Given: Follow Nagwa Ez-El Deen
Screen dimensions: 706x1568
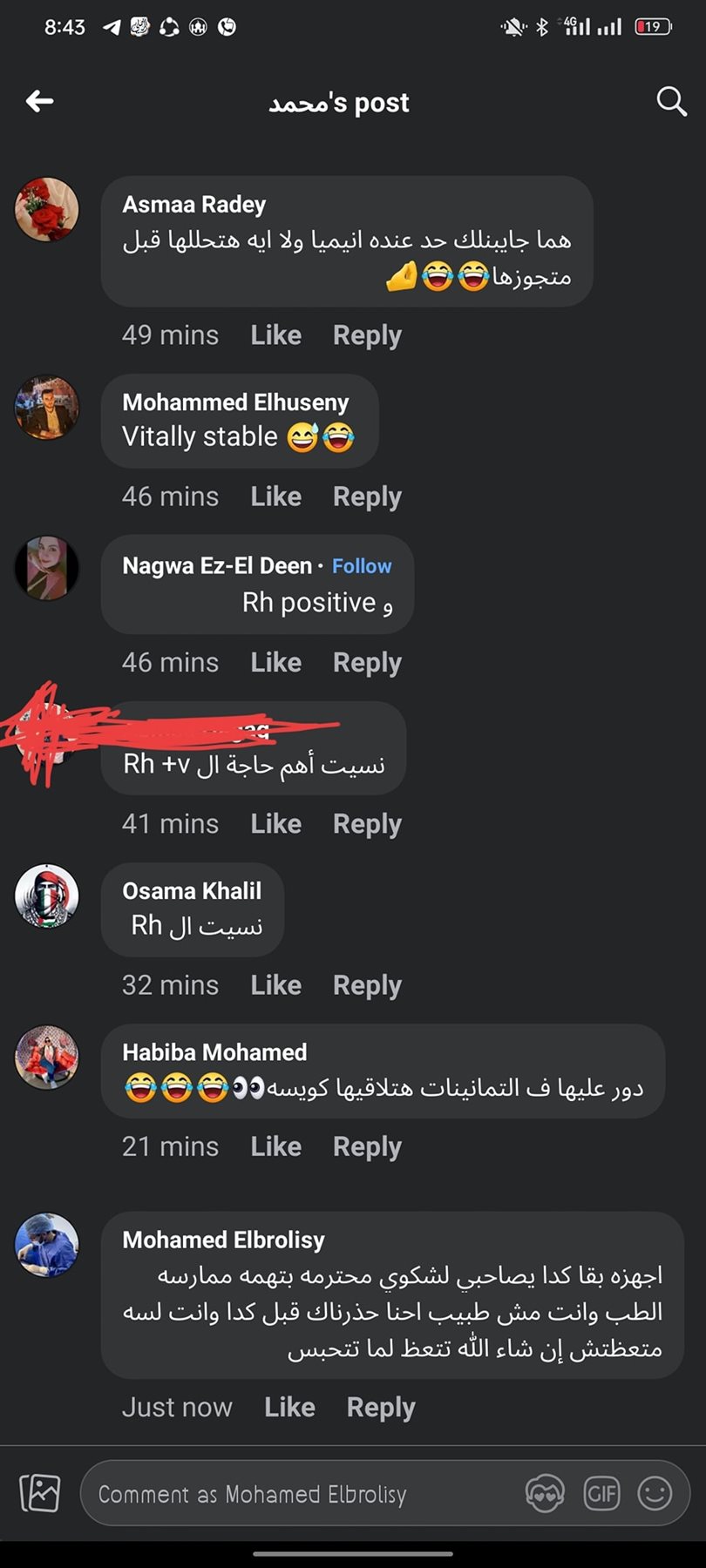Looking at the screenshot, I should coord(362,566).
